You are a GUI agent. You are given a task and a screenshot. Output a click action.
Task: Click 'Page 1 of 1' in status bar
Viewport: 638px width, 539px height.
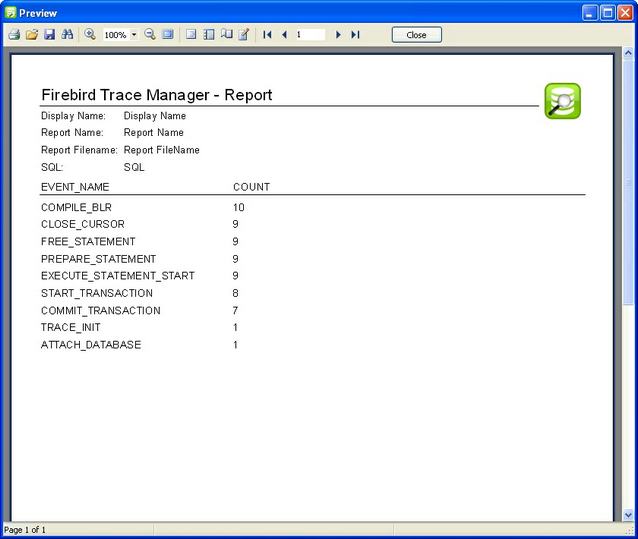tap(25, 530)
